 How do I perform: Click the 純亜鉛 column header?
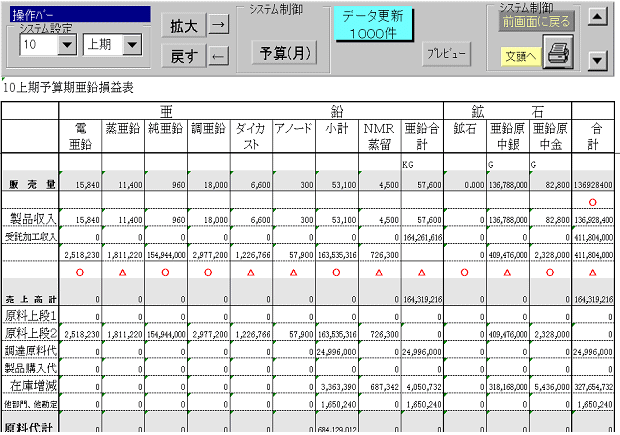pyautogui.click(x=166, y=136)
